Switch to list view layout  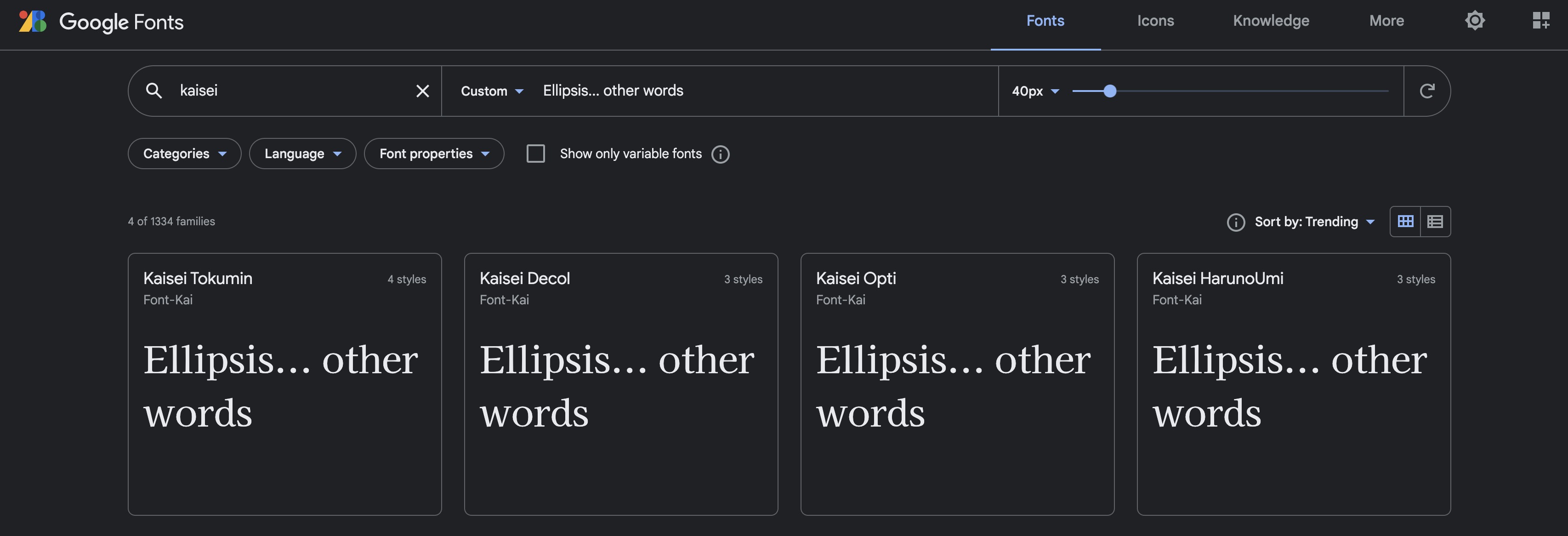pyautogui.click(x=1435, y=221)
